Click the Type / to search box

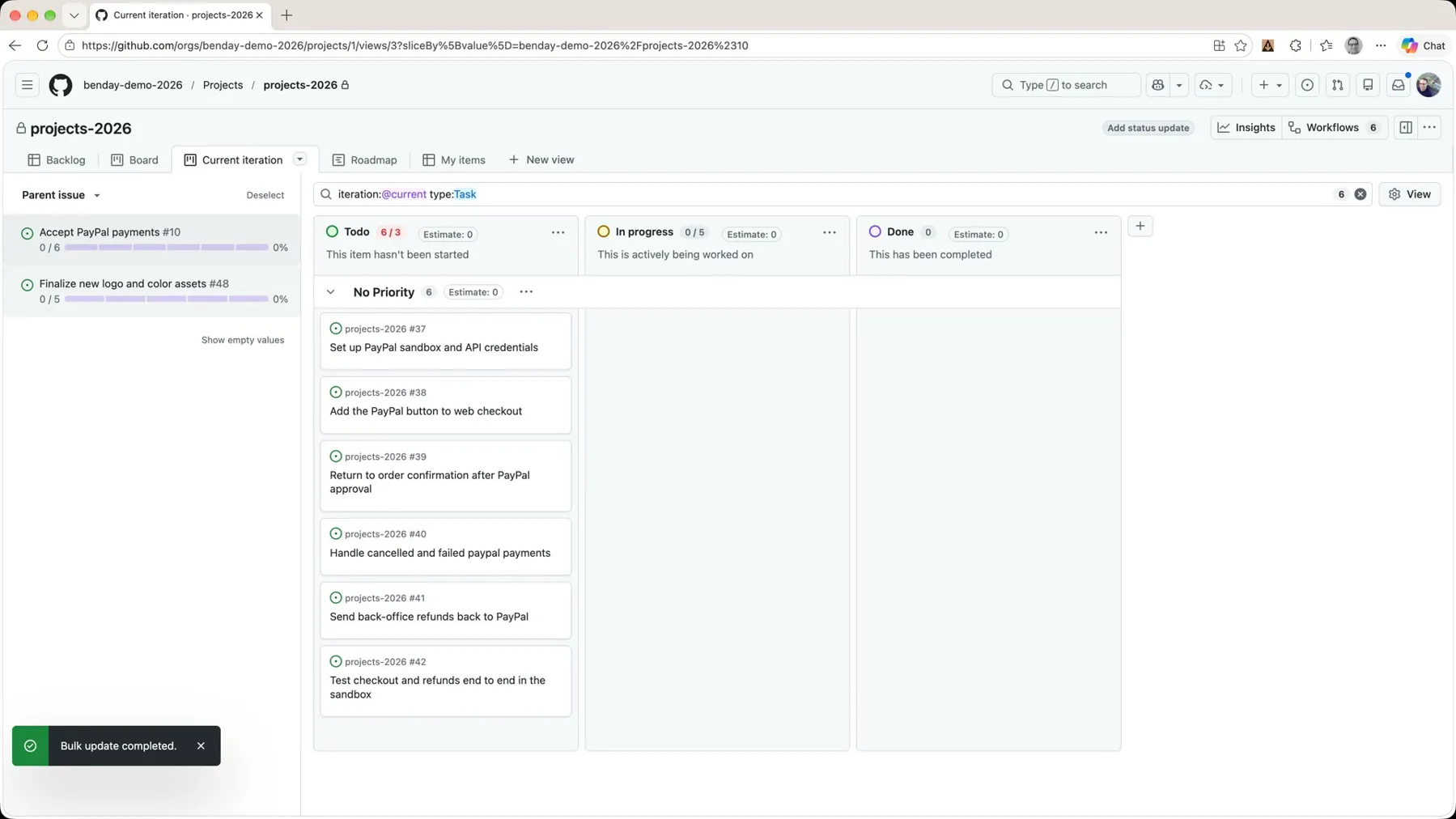coord(1066,85)
